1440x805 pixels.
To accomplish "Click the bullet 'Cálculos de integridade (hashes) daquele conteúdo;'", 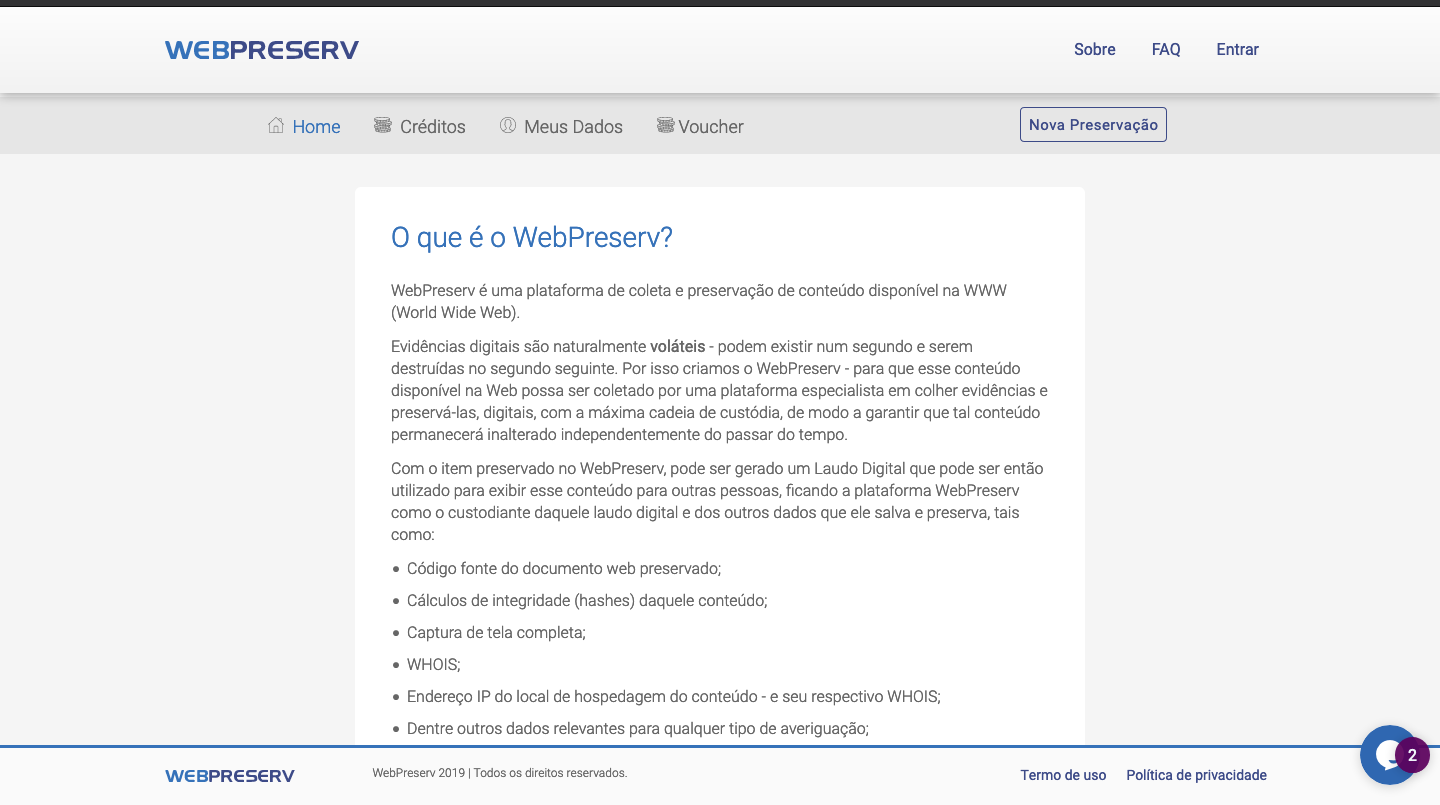I will (x=587, y=601).
